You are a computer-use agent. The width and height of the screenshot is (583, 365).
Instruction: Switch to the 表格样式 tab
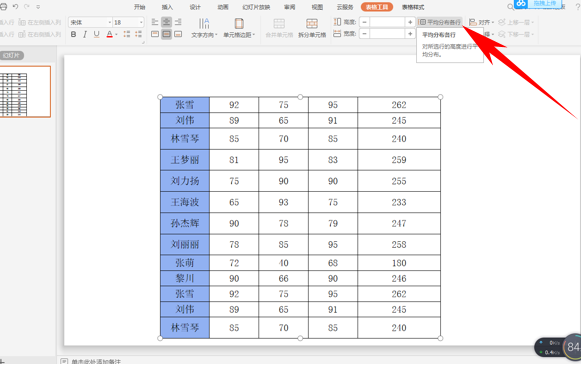pyautogui.click(x=413, y=7)
